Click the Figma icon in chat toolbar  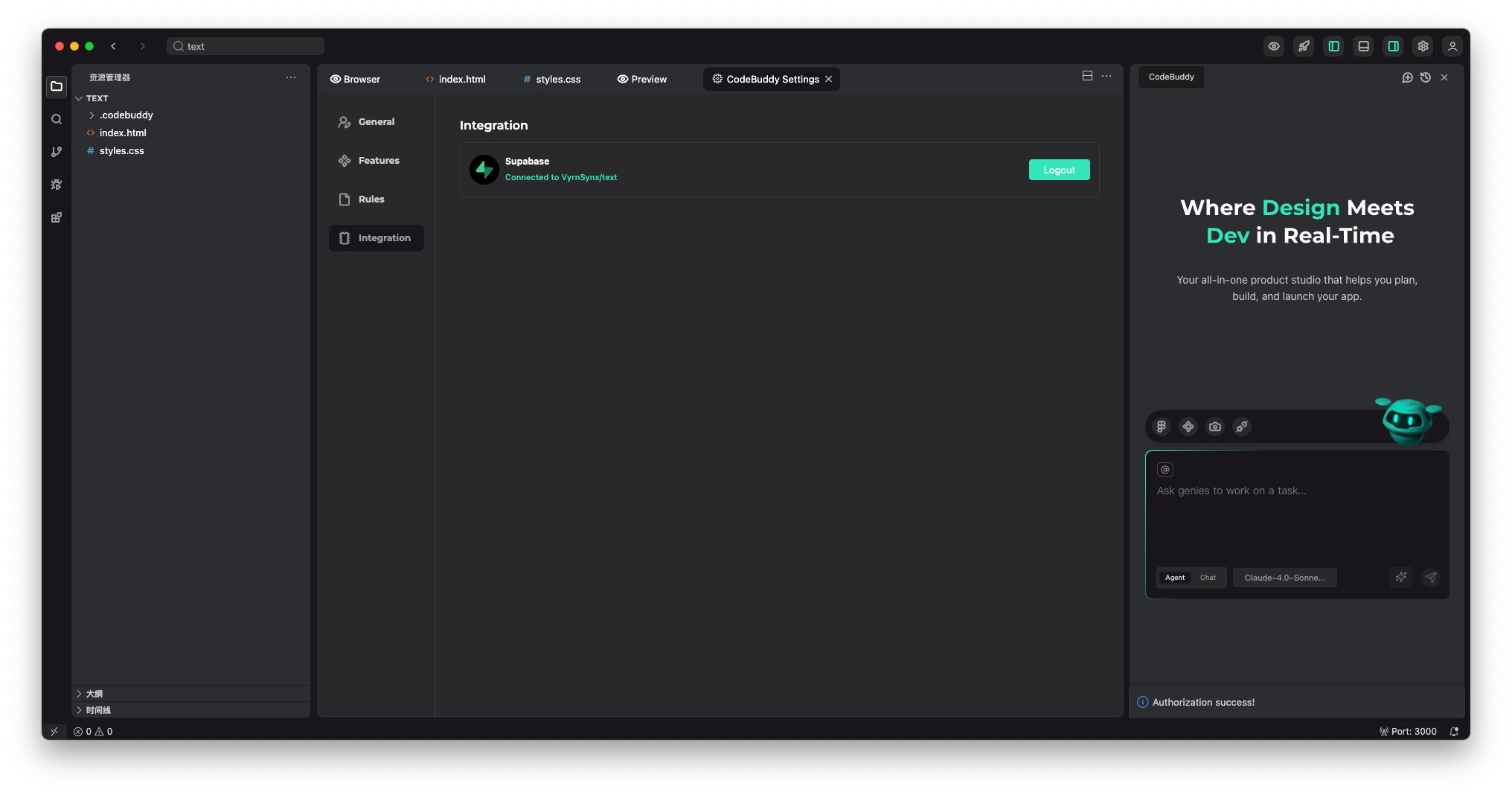(1162, 427)
